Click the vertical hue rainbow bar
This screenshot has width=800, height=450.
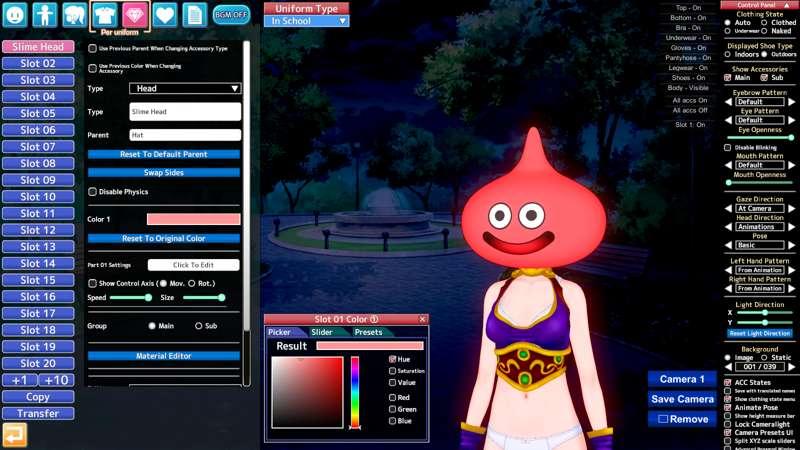click(x=355, y=392)
